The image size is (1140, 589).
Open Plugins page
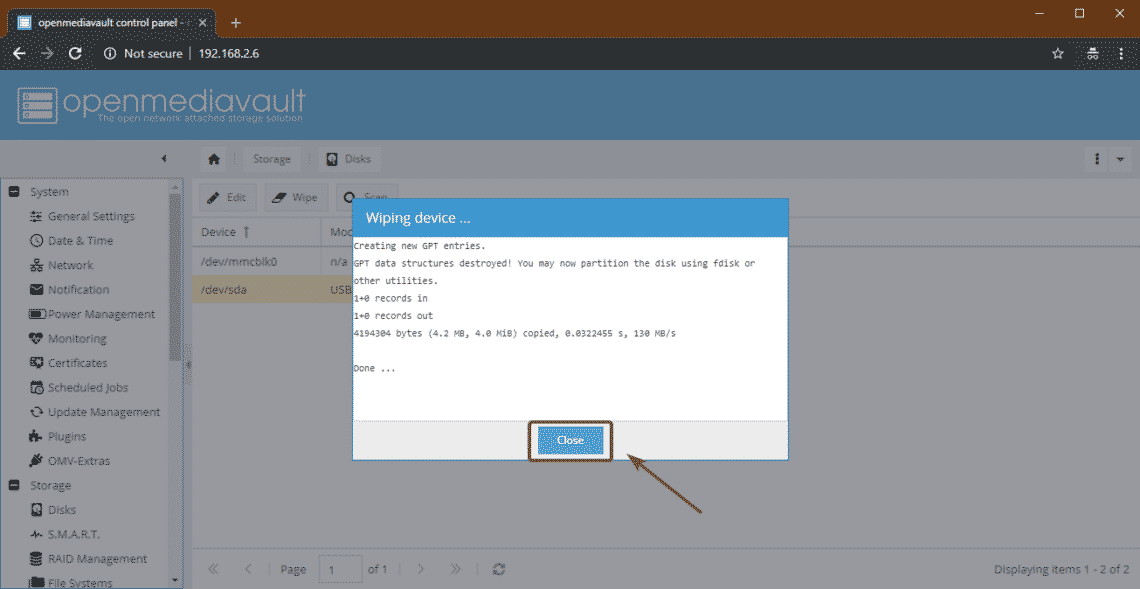click(67, 436)
